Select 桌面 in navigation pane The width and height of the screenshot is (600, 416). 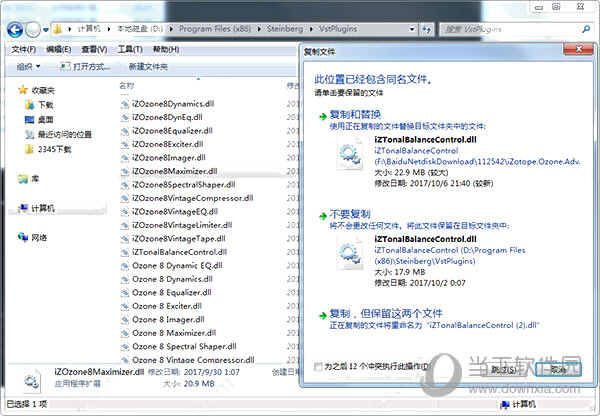(x=39, y=120)
